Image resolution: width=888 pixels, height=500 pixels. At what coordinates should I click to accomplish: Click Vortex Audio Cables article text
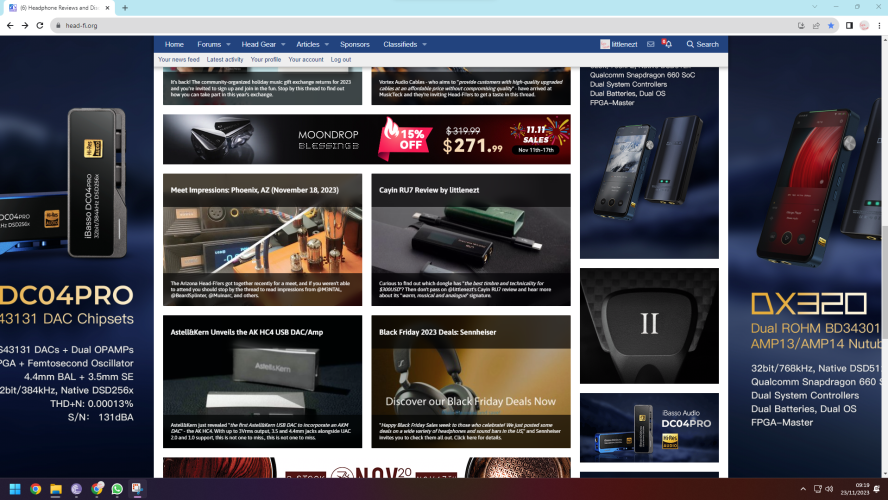[471, 88]
